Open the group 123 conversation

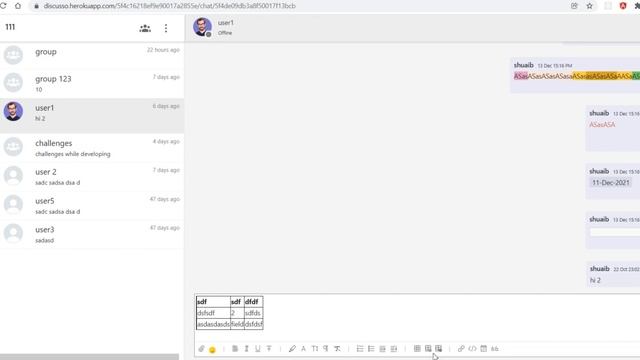[x=92, y=83]
